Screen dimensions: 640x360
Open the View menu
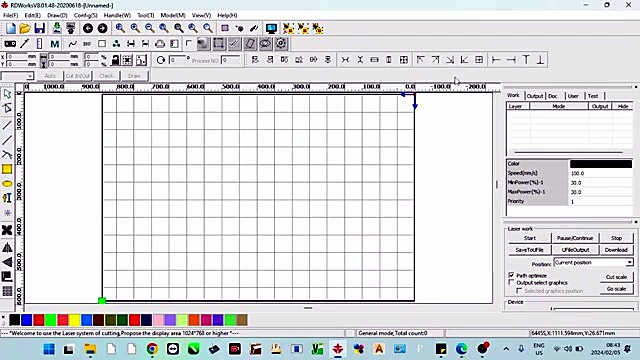tap(201, 15)
